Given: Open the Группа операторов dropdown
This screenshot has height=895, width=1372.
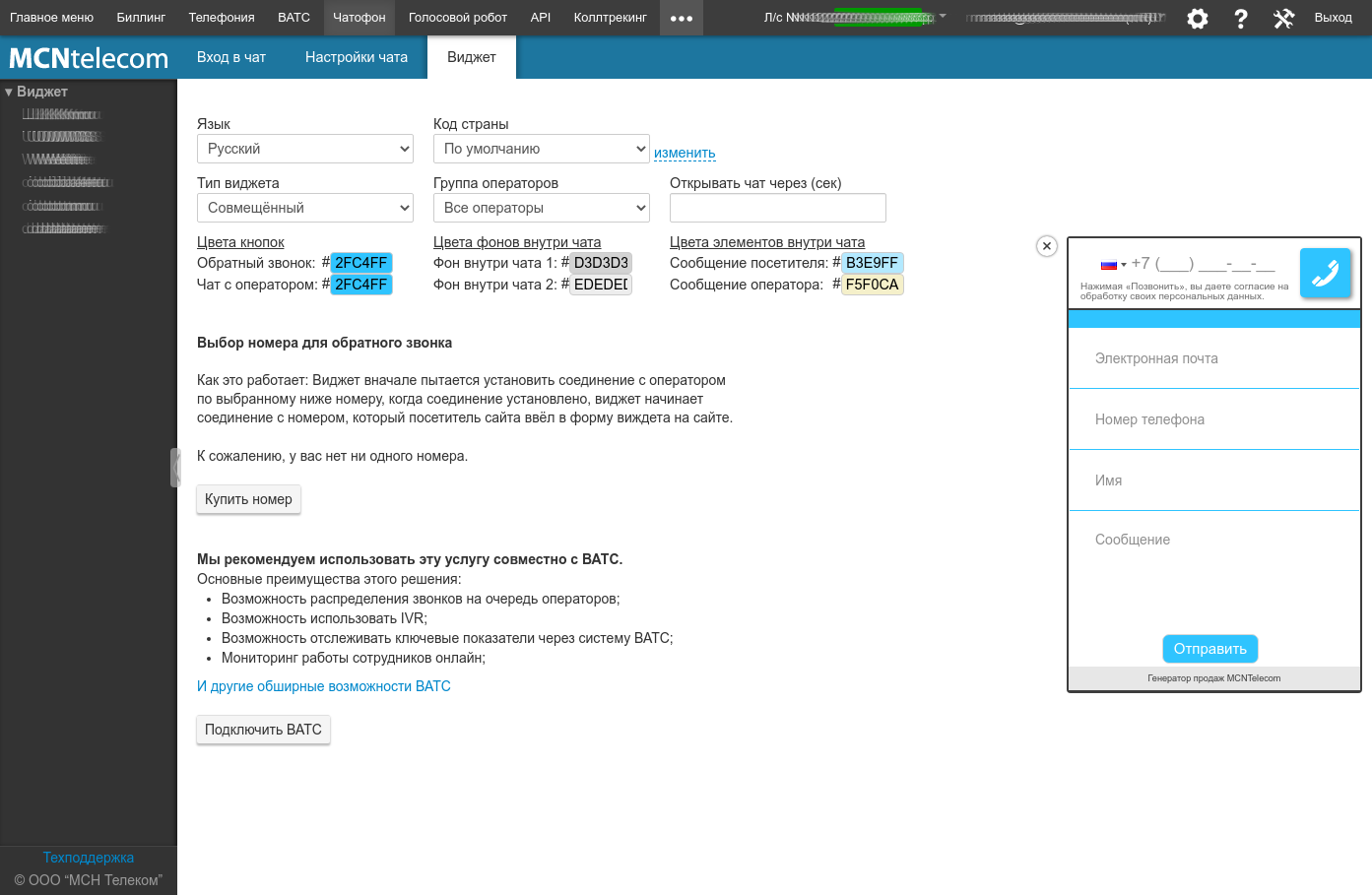Looking at the screenshot, I should pos(542,208).
